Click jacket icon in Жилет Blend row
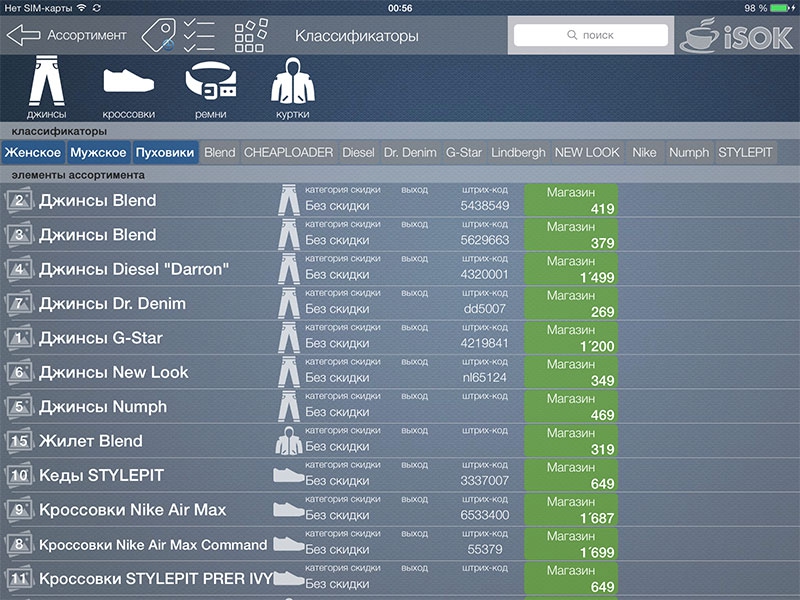 289,441
